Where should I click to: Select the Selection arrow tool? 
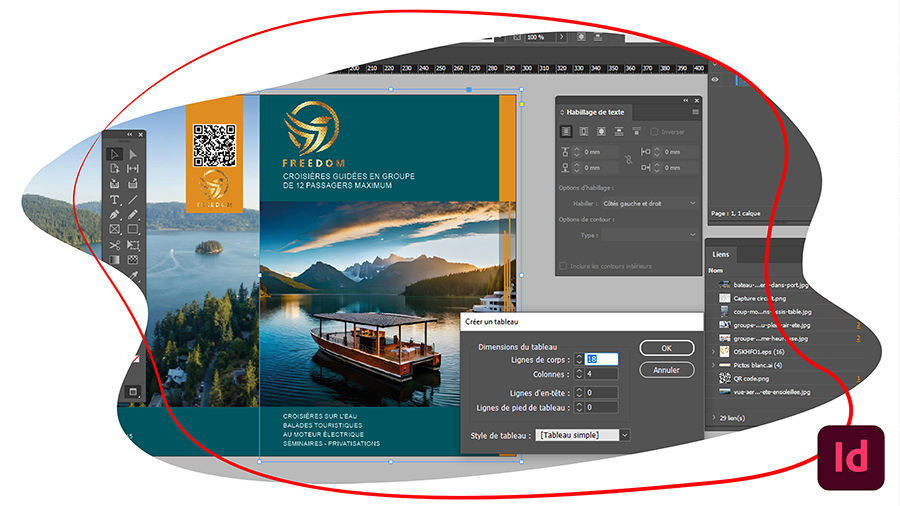coord(115,154)
